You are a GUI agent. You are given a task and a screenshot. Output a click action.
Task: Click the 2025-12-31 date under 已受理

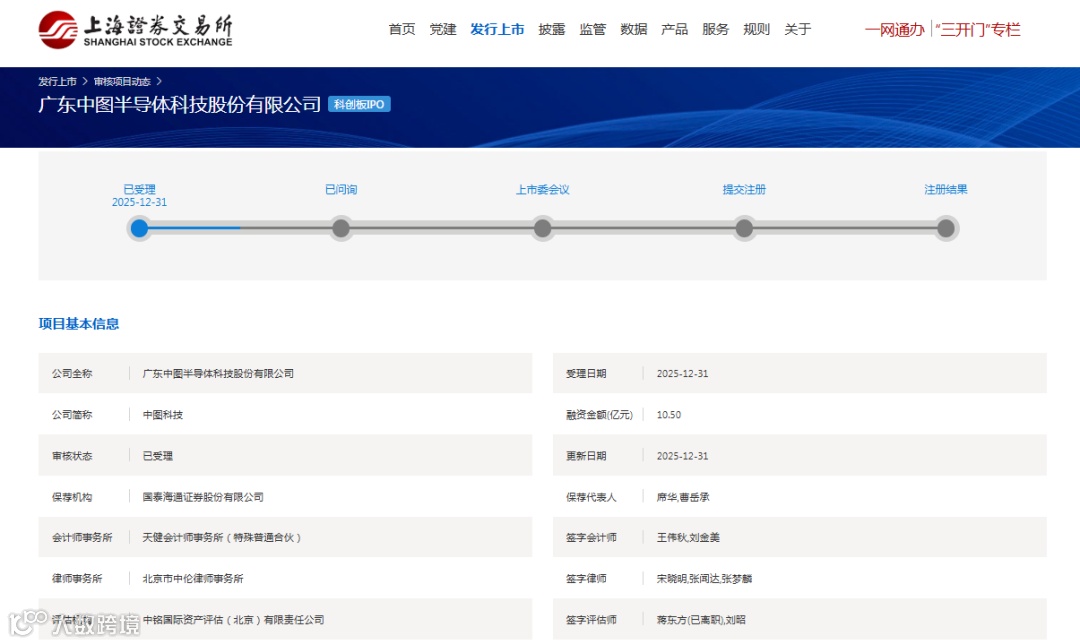[x=139, y=202]
